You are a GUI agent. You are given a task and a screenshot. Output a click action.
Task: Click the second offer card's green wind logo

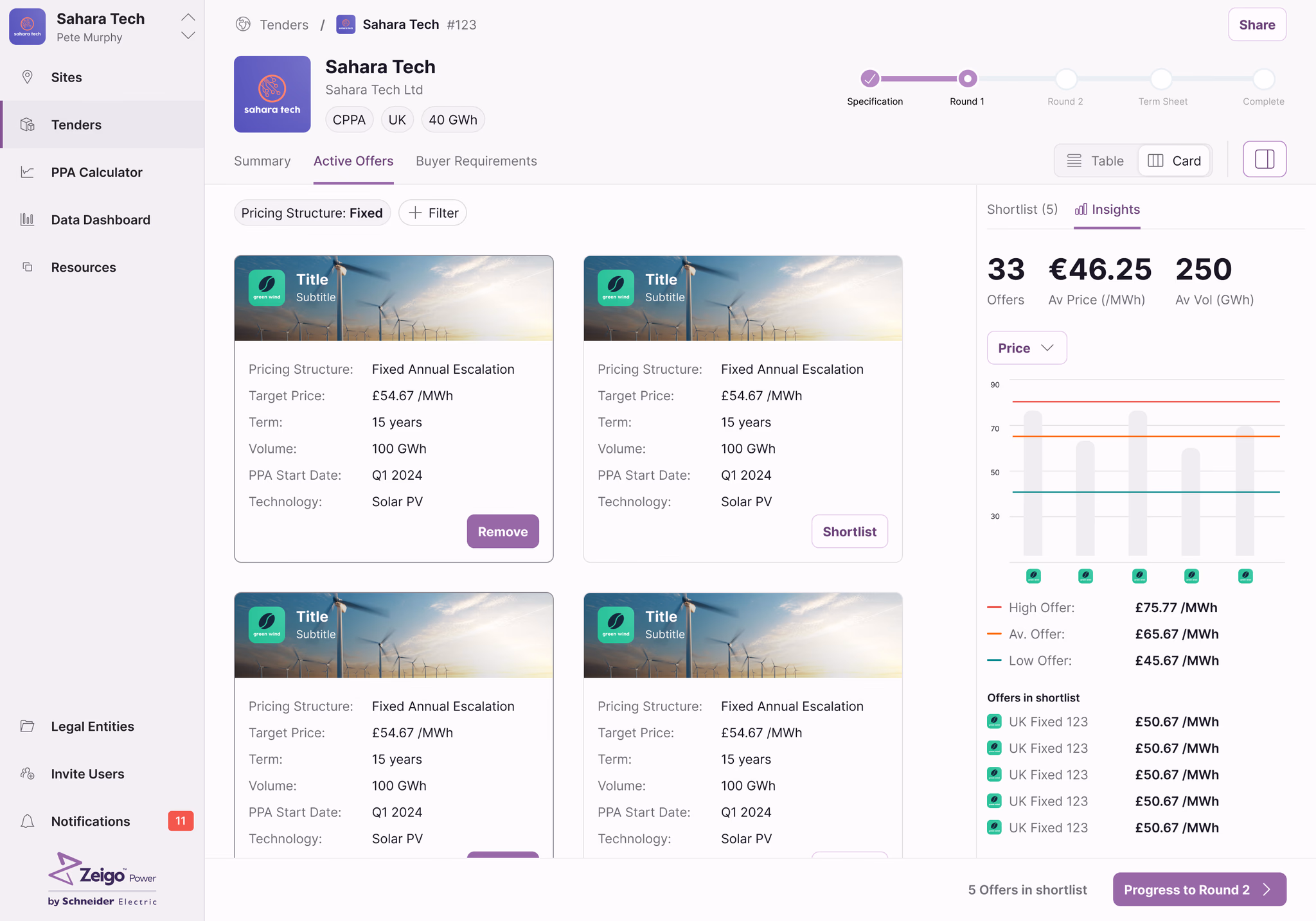(x=616, y=287)
